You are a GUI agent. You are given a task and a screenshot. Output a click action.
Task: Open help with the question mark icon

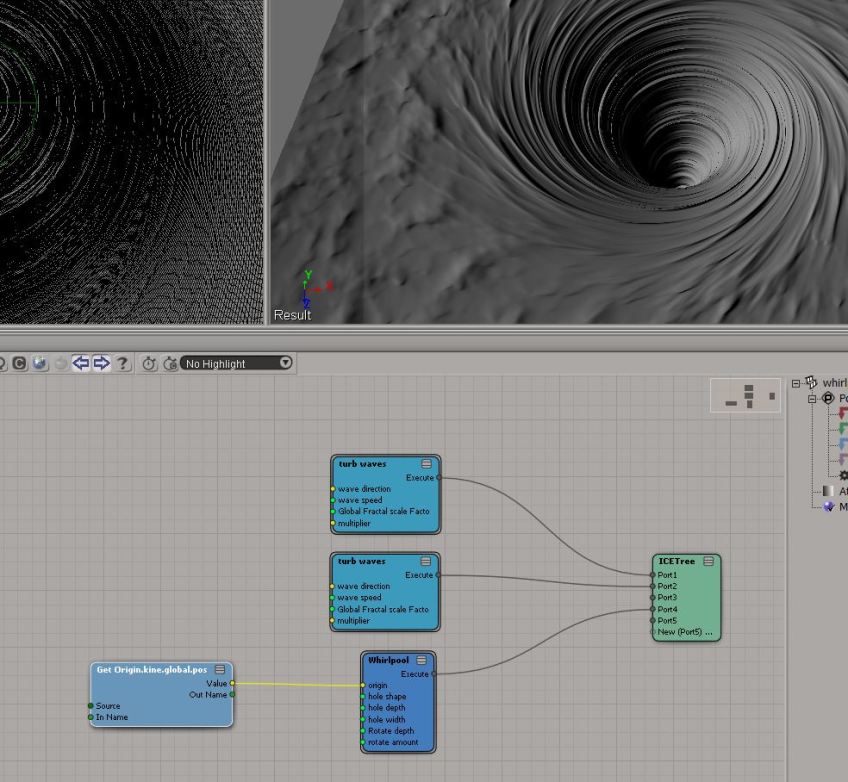click(123, 363)
